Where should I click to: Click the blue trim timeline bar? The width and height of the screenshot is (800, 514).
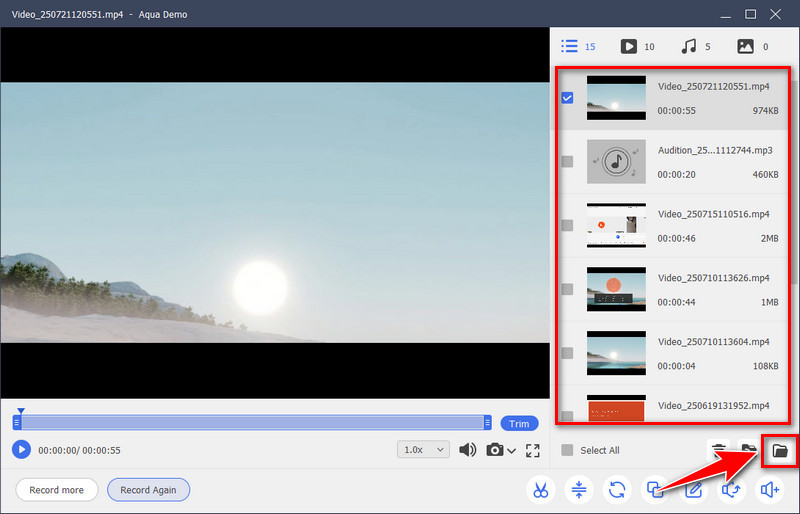(252, 423)
